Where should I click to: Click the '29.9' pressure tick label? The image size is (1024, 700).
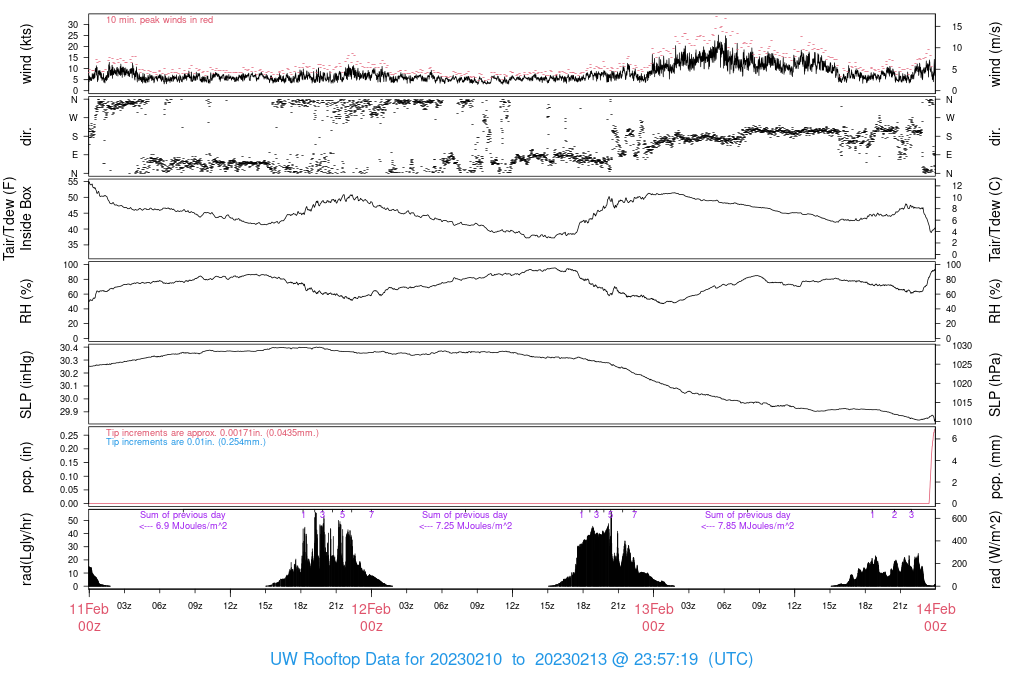tap(69, 411)
